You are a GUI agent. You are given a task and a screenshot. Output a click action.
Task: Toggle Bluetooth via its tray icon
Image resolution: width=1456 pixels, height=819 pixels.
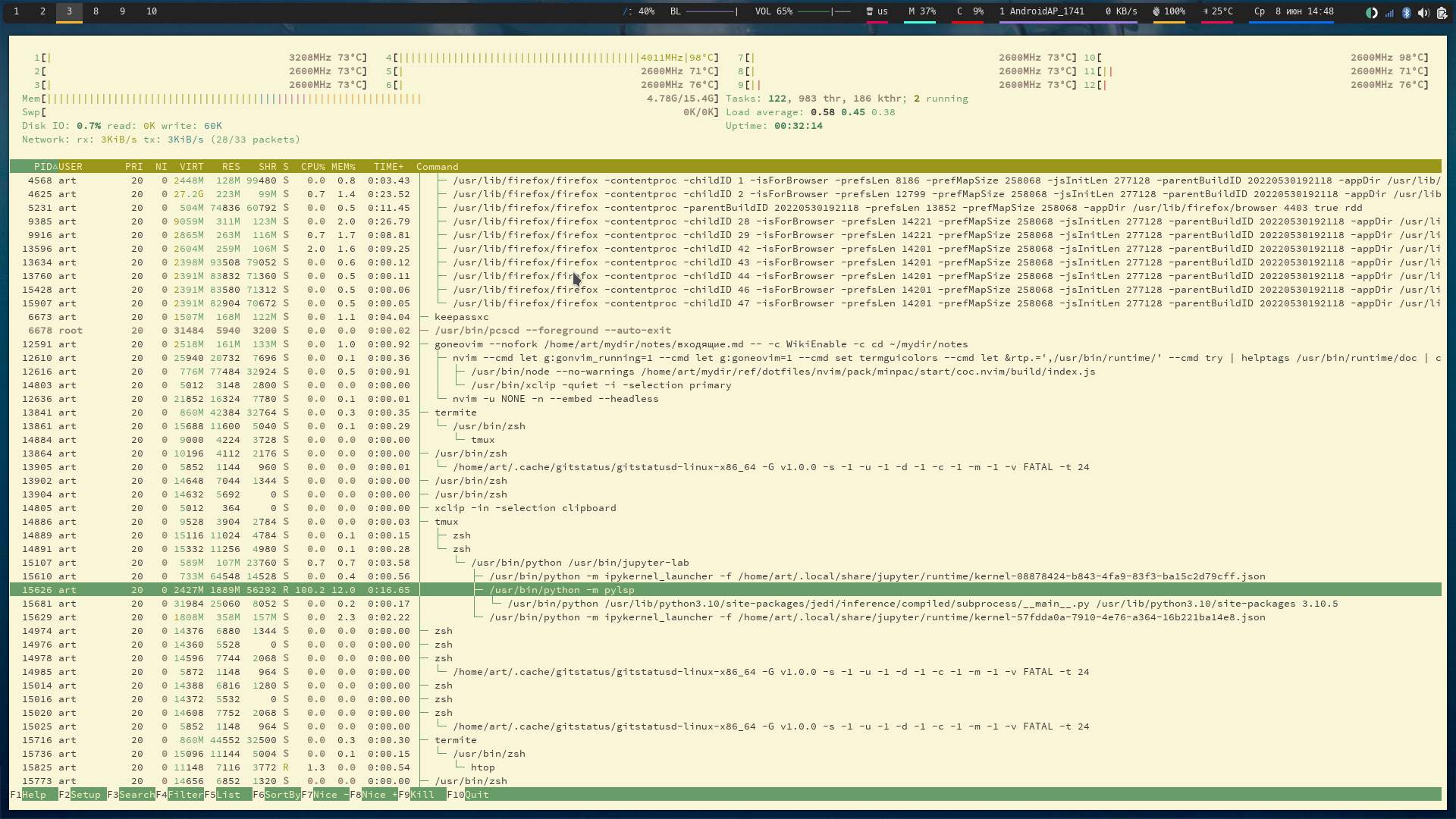(1407, 13)
